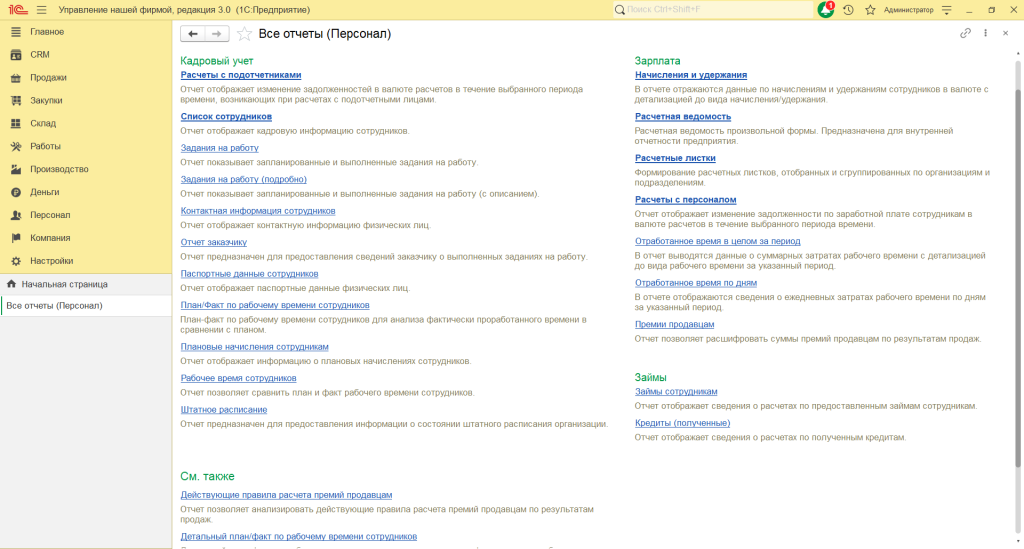The height and width of the screenshot is (549, 1024).
Task: Click the 1C logo icon
Action: tap(17, 10)
